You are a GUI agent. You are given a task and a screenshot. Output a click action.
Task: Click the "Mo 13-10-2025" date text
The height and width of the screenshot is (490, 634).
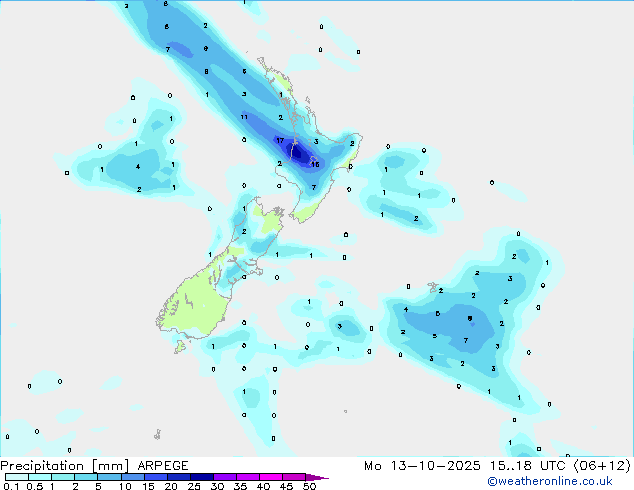point(423,466)
